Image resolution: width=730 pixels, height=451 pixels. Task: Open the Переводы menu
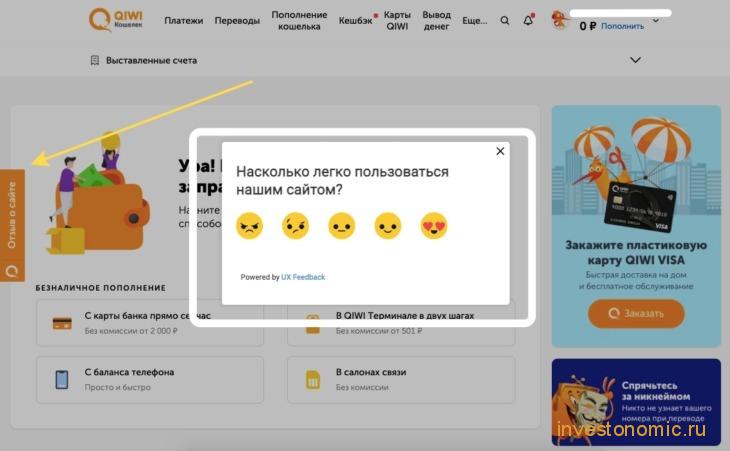237,20
